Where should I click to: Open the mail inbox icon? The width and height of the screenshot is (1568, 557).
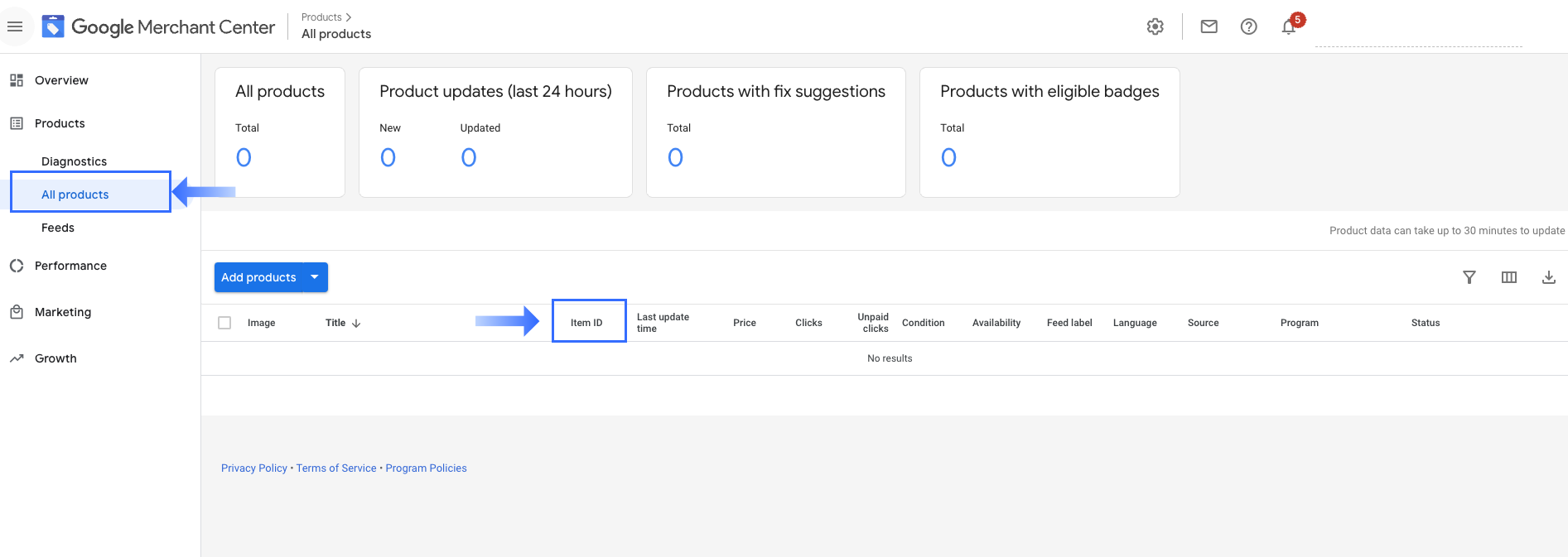(x=1209, y=26)
